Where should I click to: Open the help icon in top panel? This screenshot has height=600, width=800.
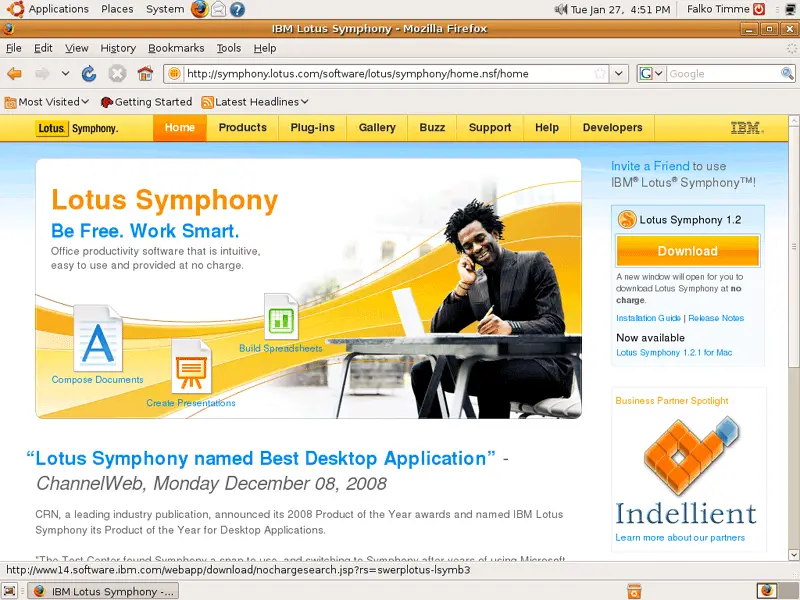237,9
